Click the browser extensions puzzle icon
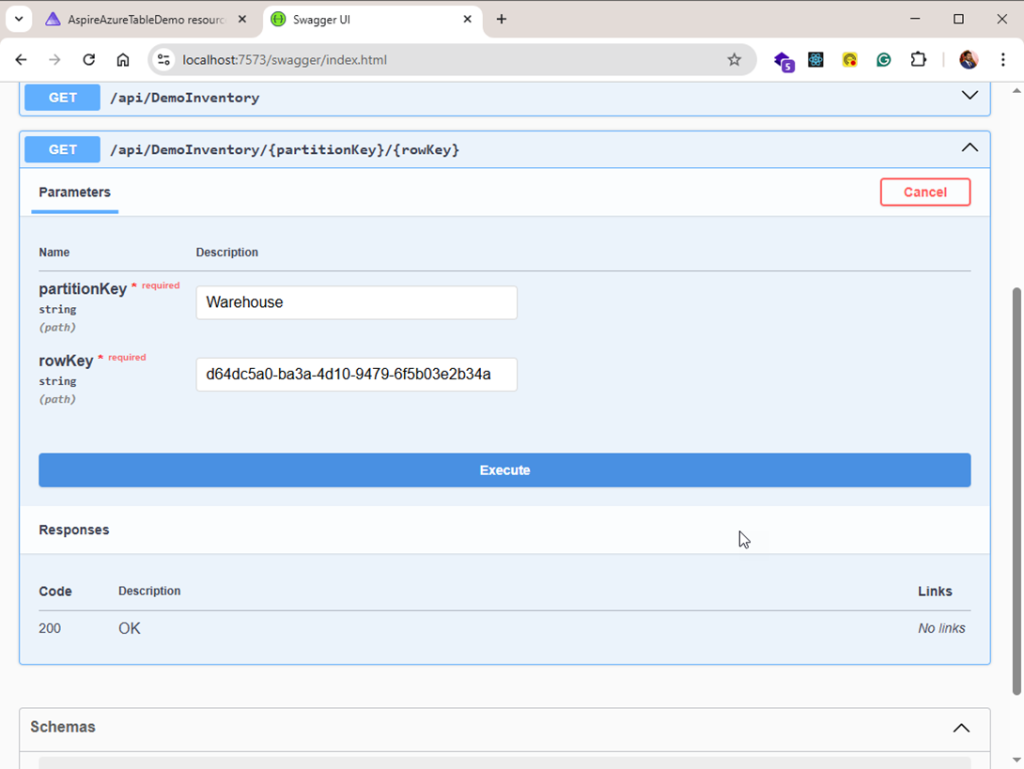 [918, 60]
